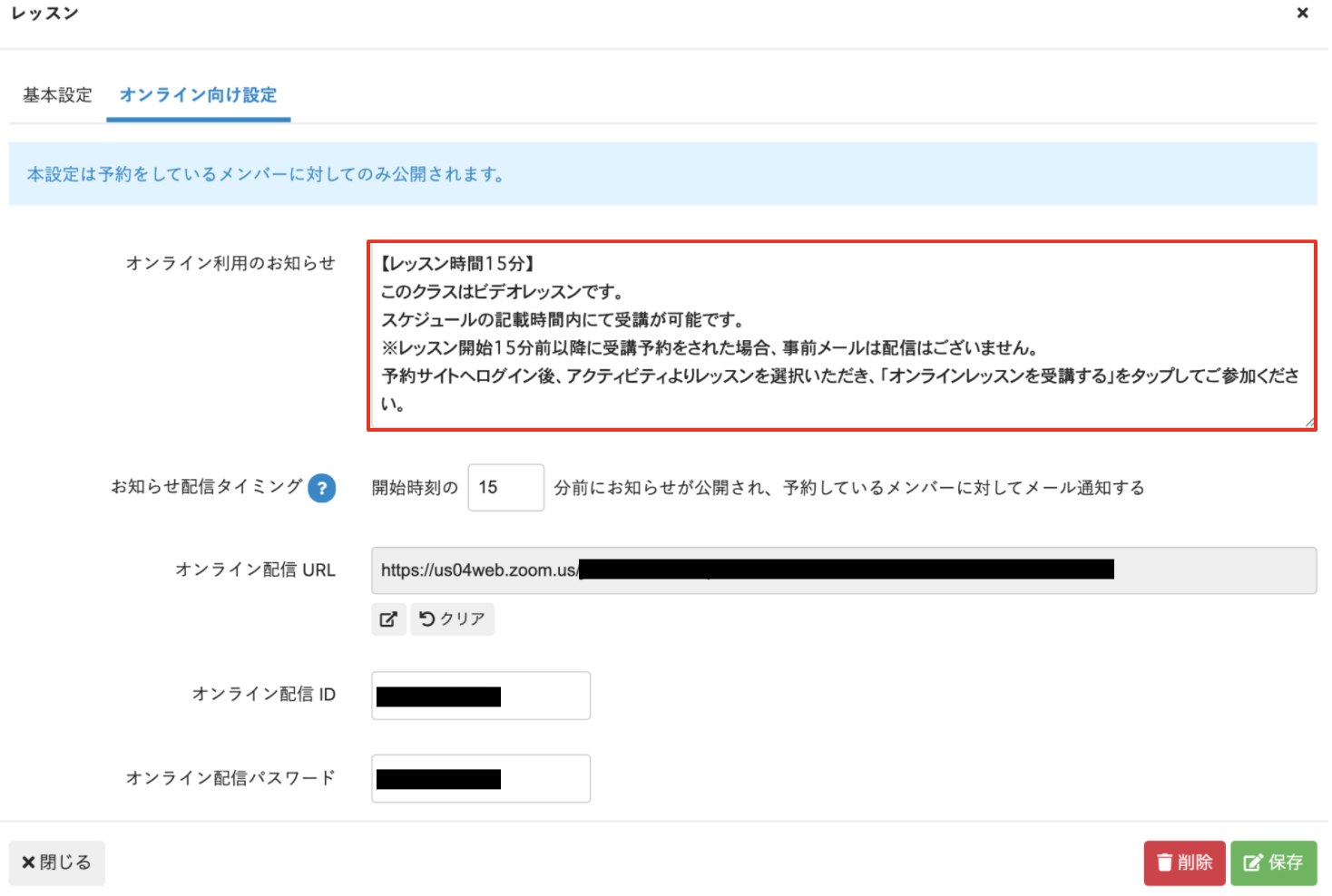The width and height of the screenshot is (1332, 896).
Task: Click the X to close the レッスン dialog
Action: tap(1303, 13)
